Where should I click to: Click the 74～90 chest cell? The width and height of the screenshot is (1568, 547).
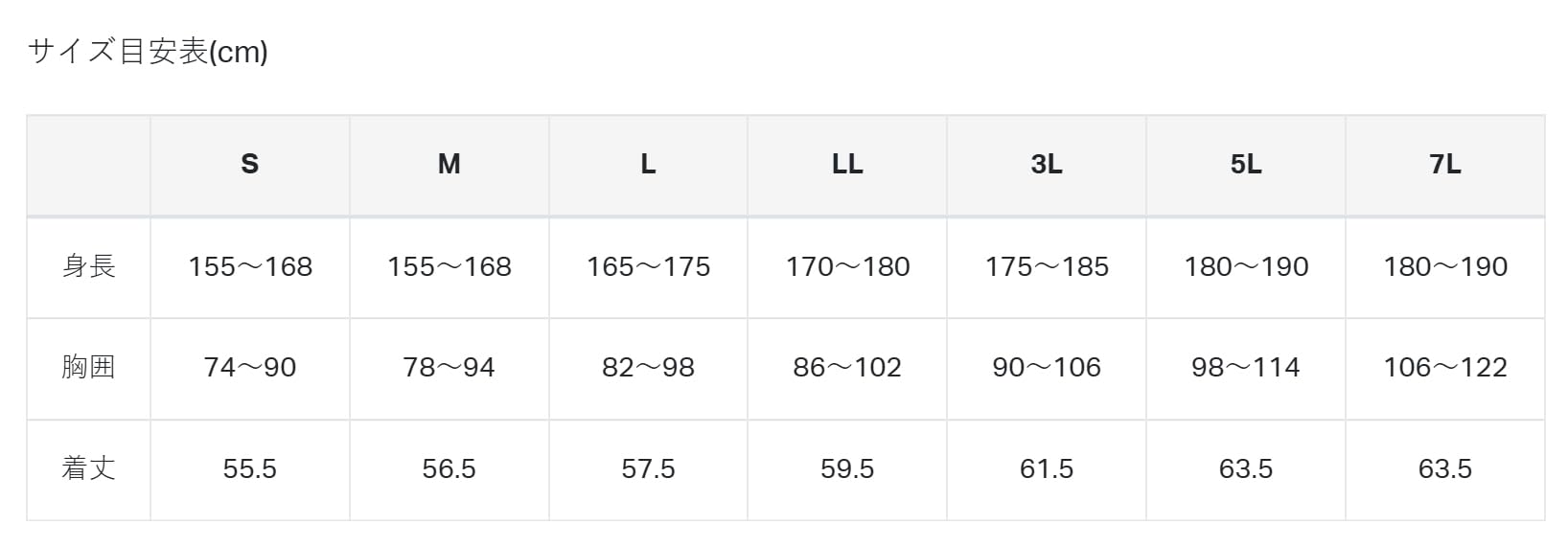(x=250, y=369)
